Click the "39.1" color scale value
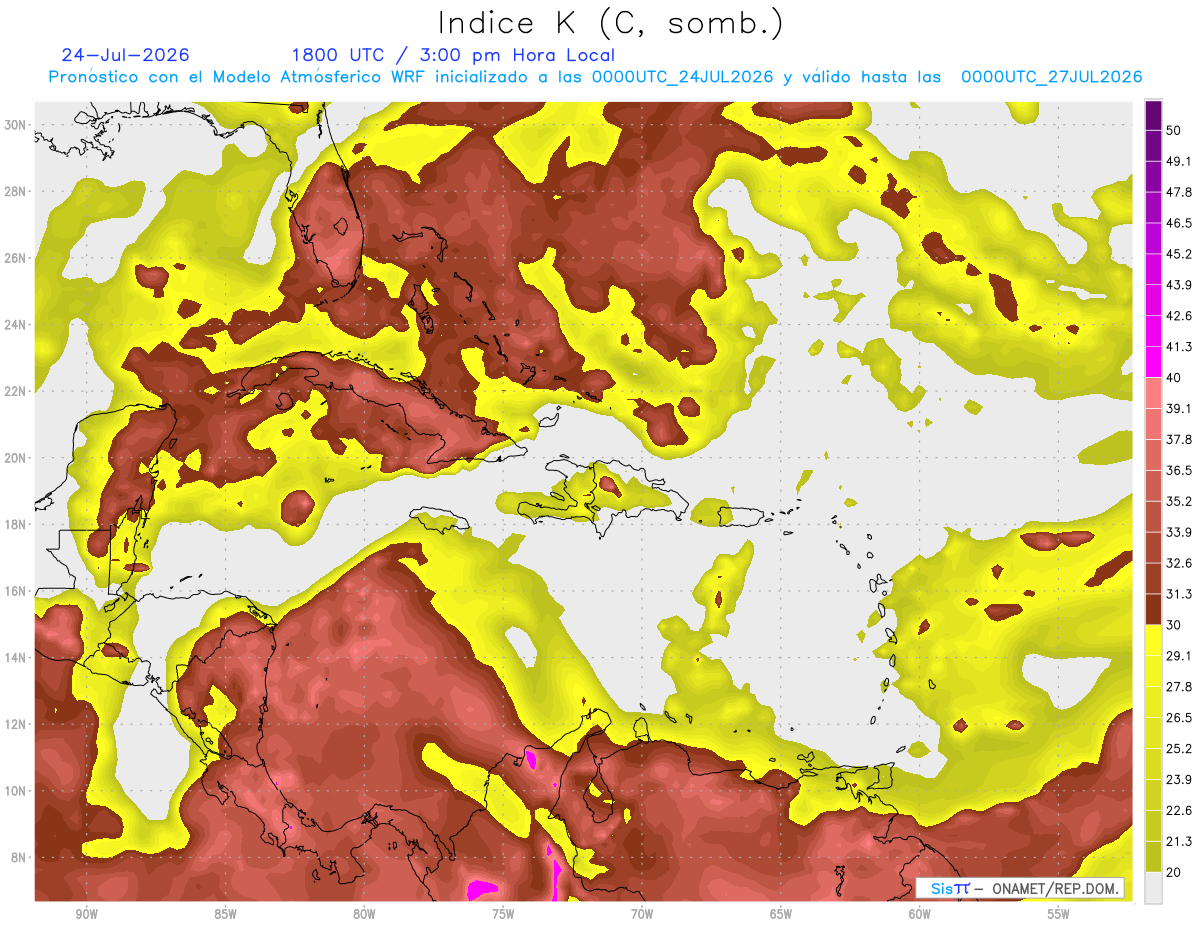Image resolution: width=1200 pixels, height=927 pixels. click(1180, 409)
